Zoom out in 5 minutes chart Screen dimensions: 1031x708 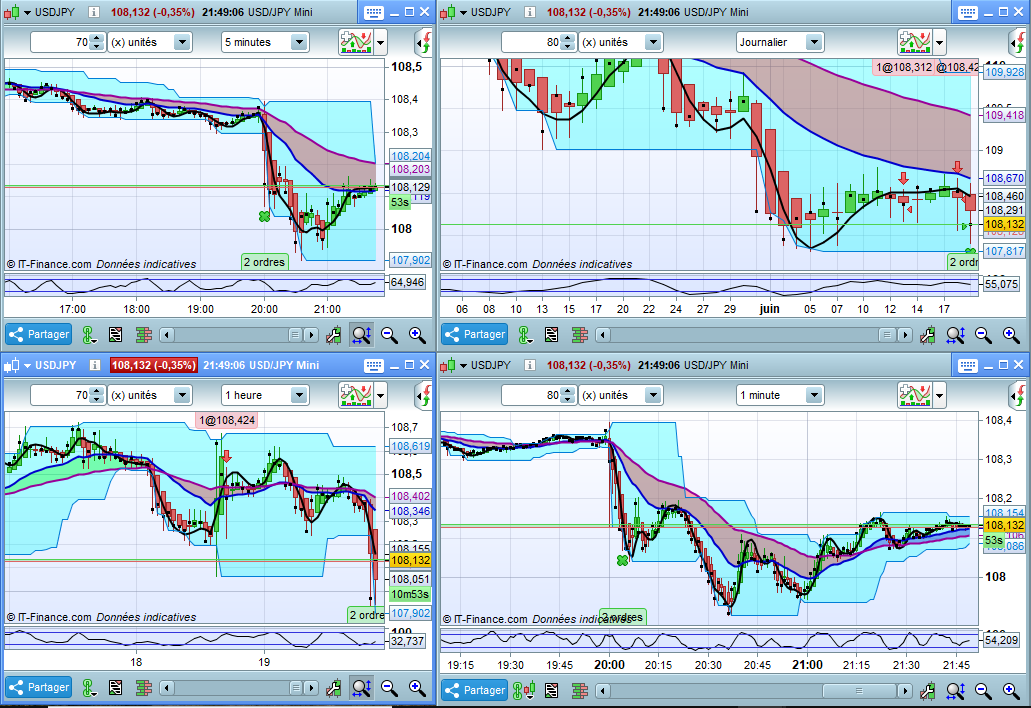pos(389,335)
